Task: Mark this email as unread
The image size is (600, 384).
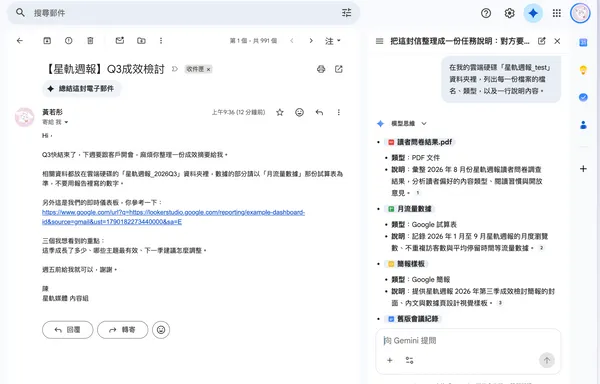Action: tap(120, 41)
